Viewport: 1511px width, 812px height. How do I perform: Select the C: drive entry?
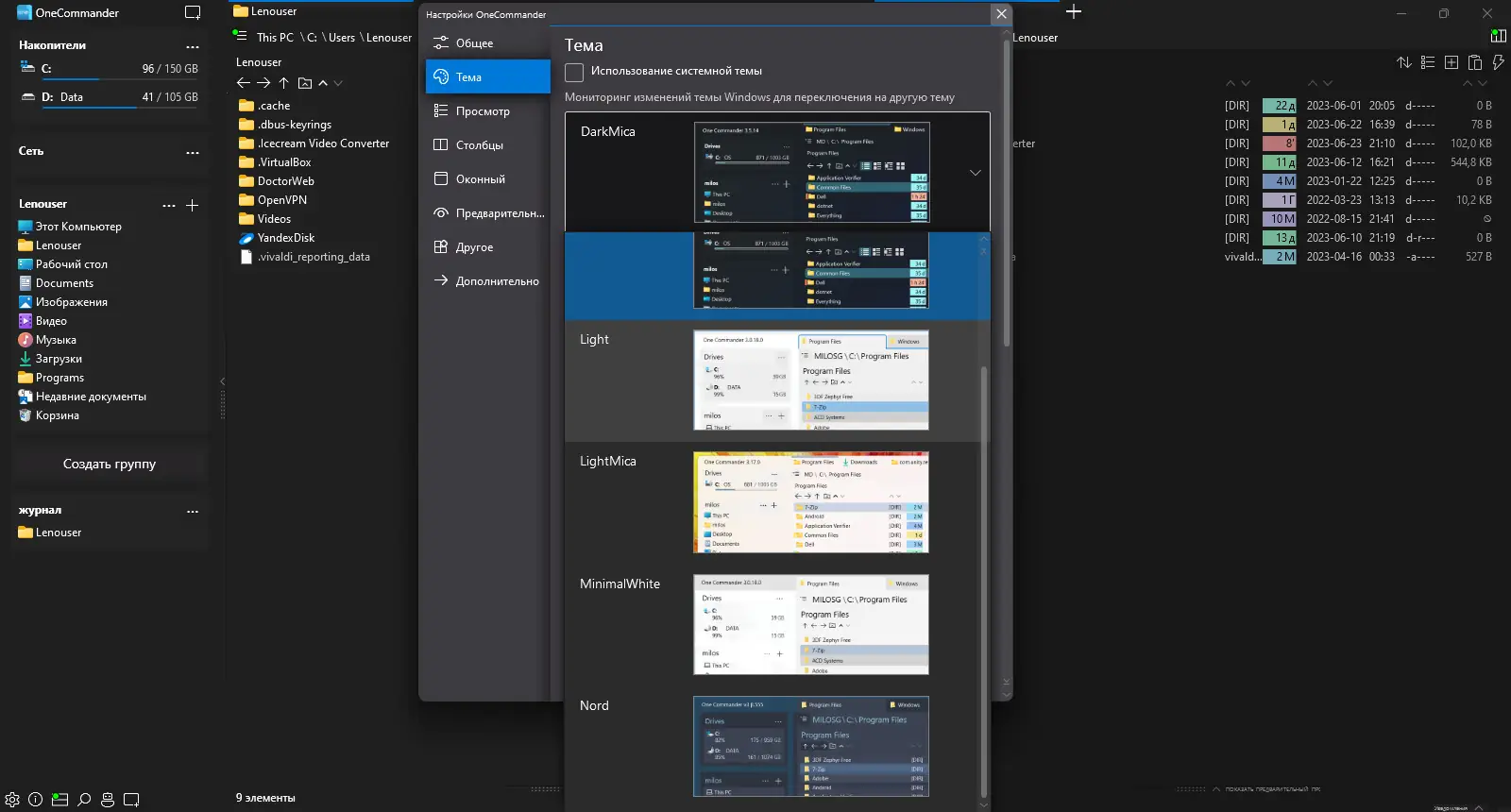110,70
